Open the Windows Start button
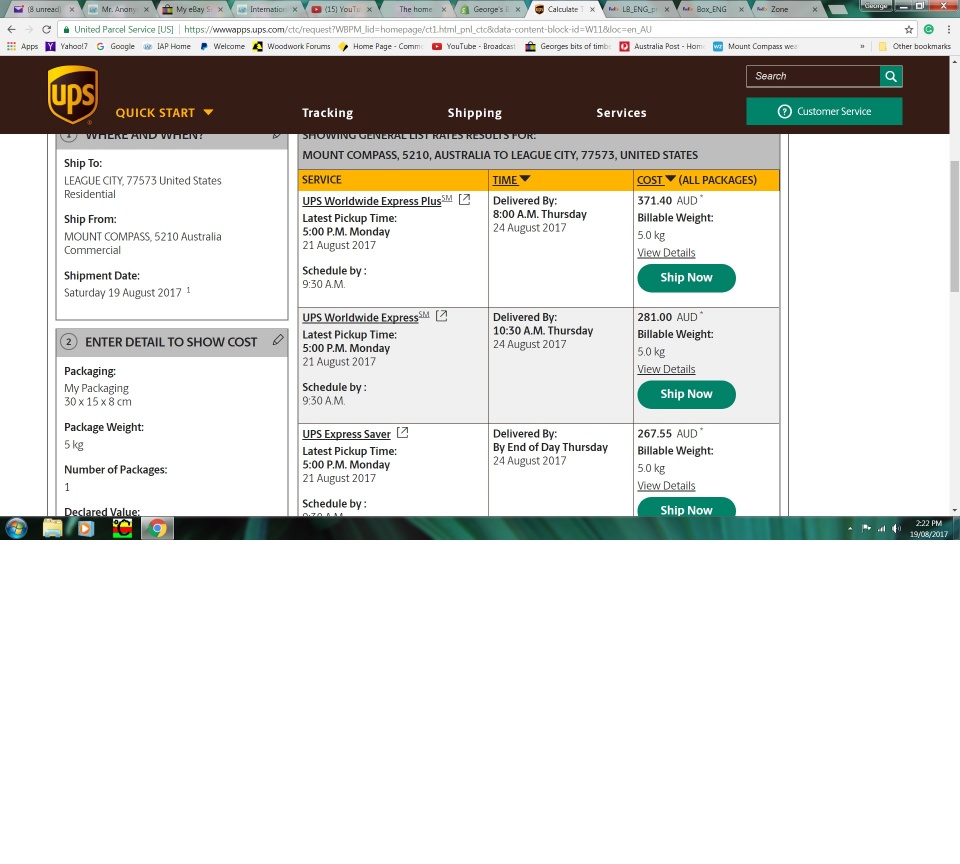The height and width of the screenshot is (864, 960). click(x=16, y=528)
